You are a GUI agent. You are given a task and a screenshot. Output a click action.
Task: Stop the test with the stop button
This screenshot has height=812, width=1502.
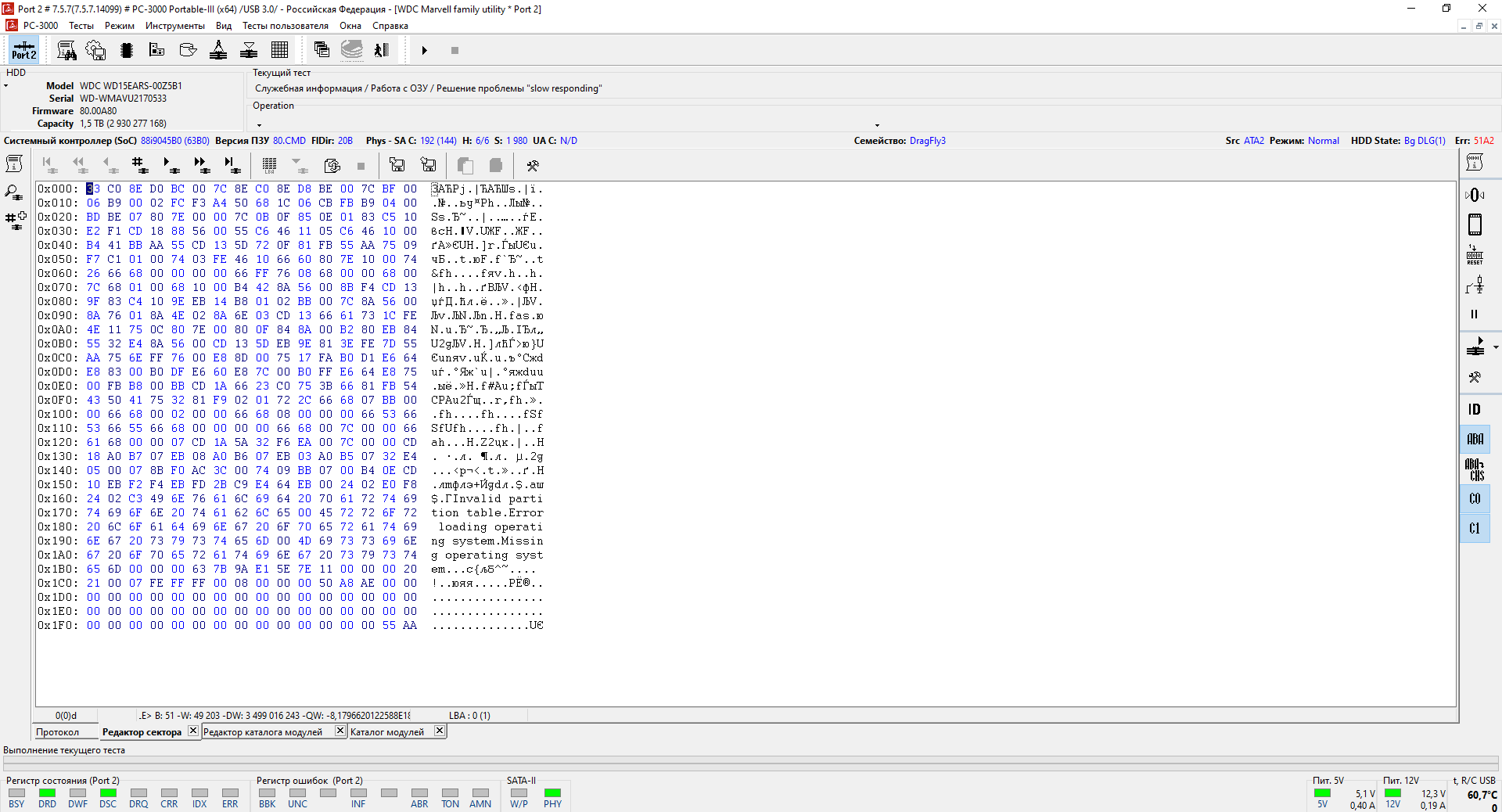point(455,50)
